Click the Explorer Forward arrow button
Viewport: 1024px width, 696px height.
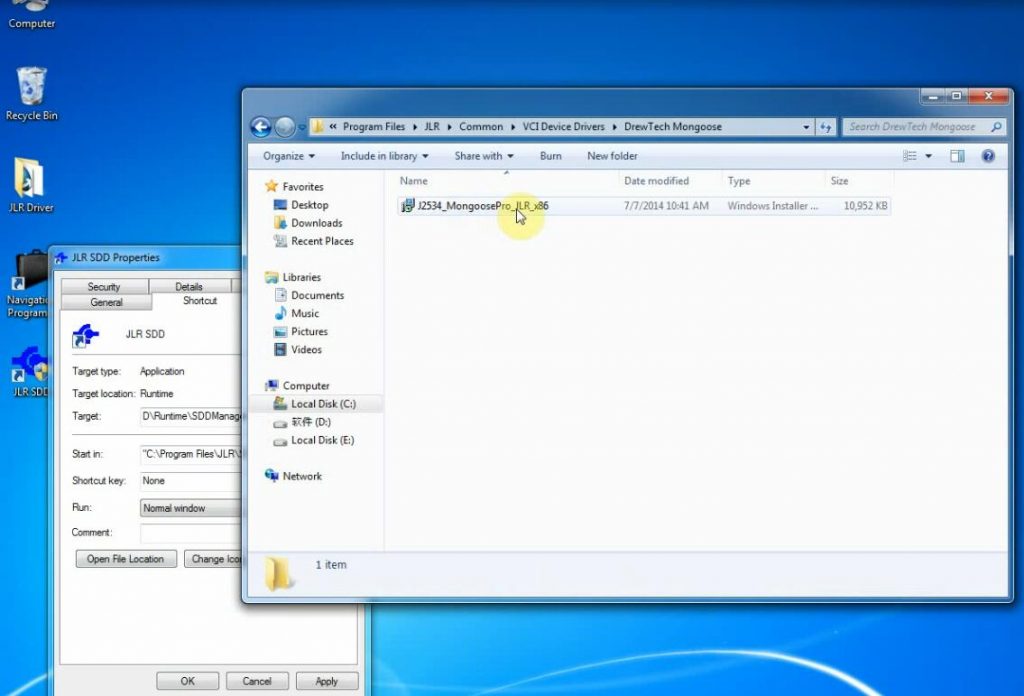tap(284, 127)
